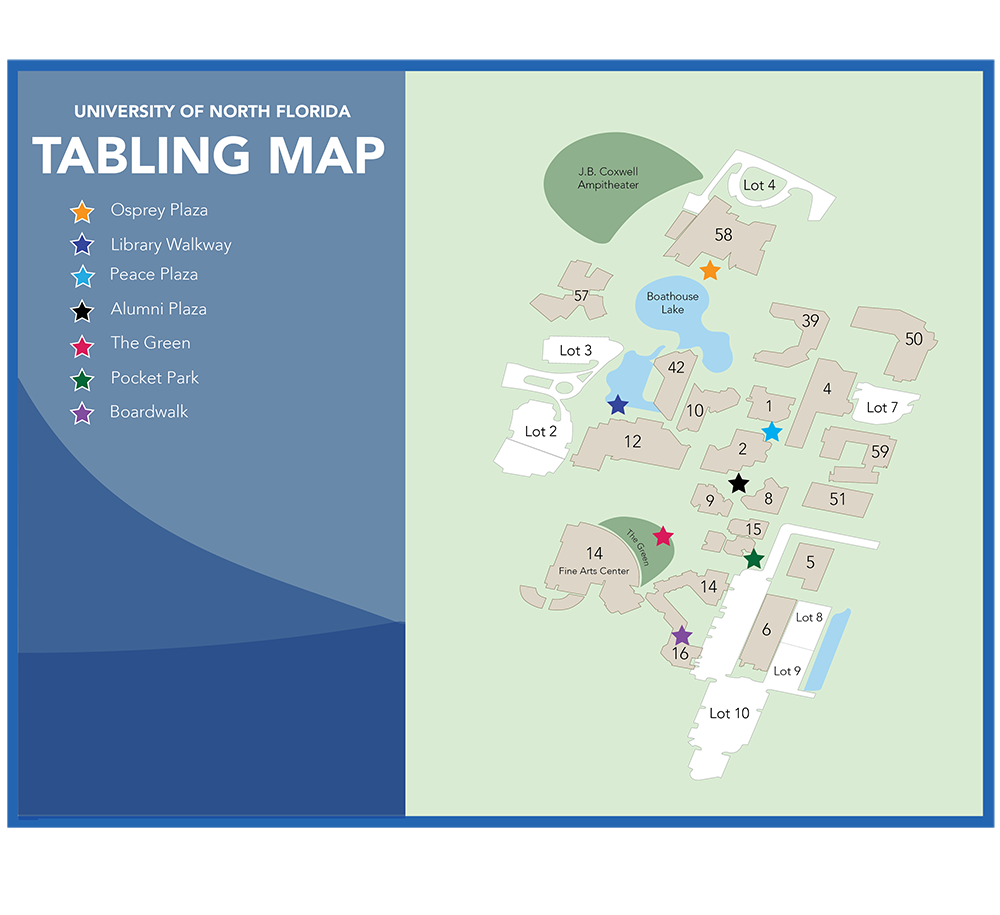Select building 1 on the map
The width and height of the screenshot is (1000, 915).
(x=769, y=406)
